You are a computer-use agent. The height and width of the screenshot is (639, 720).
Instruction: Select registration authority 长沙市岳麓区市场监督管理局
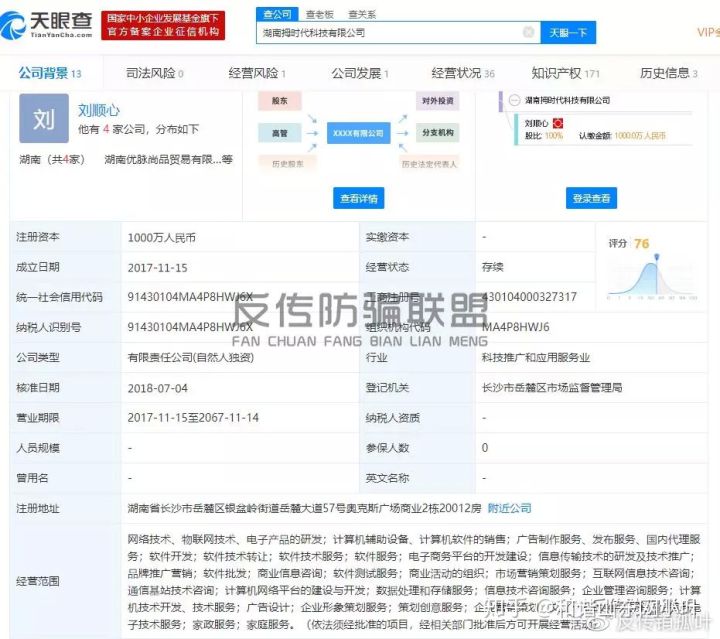pos(552,388)
